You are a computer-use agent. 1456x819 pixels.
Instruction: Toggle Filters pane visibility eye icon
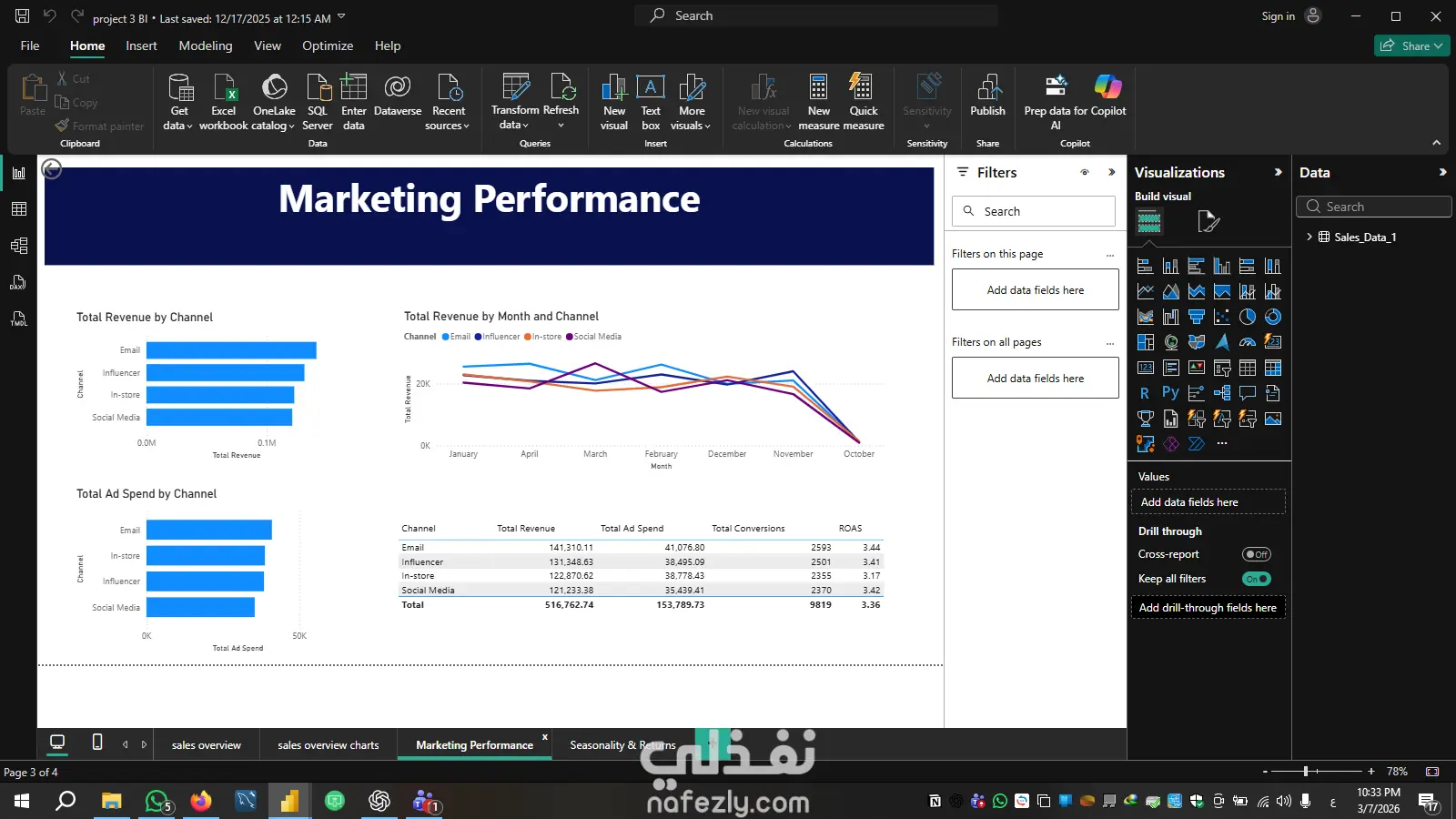click(1085, 172)
